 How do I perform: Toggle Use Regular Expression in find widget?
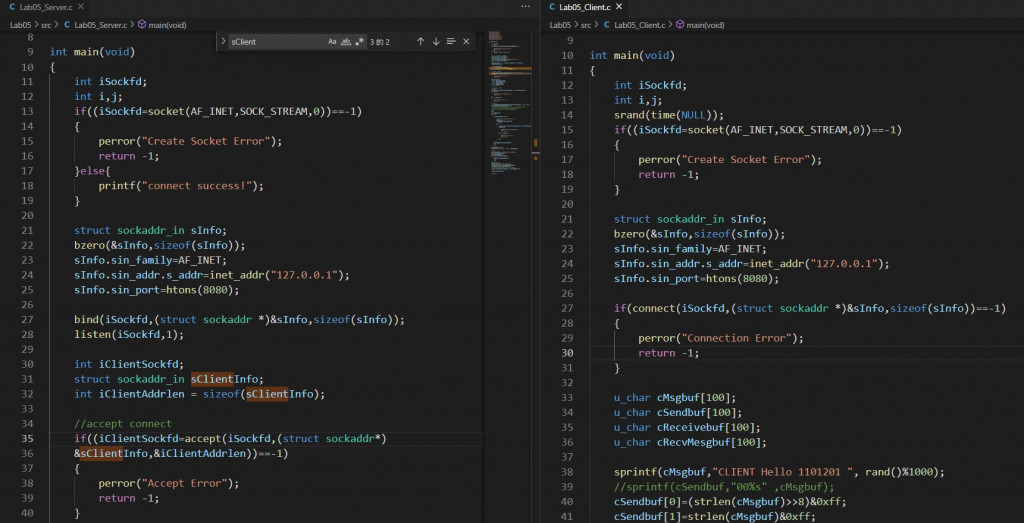click(359, 42)
